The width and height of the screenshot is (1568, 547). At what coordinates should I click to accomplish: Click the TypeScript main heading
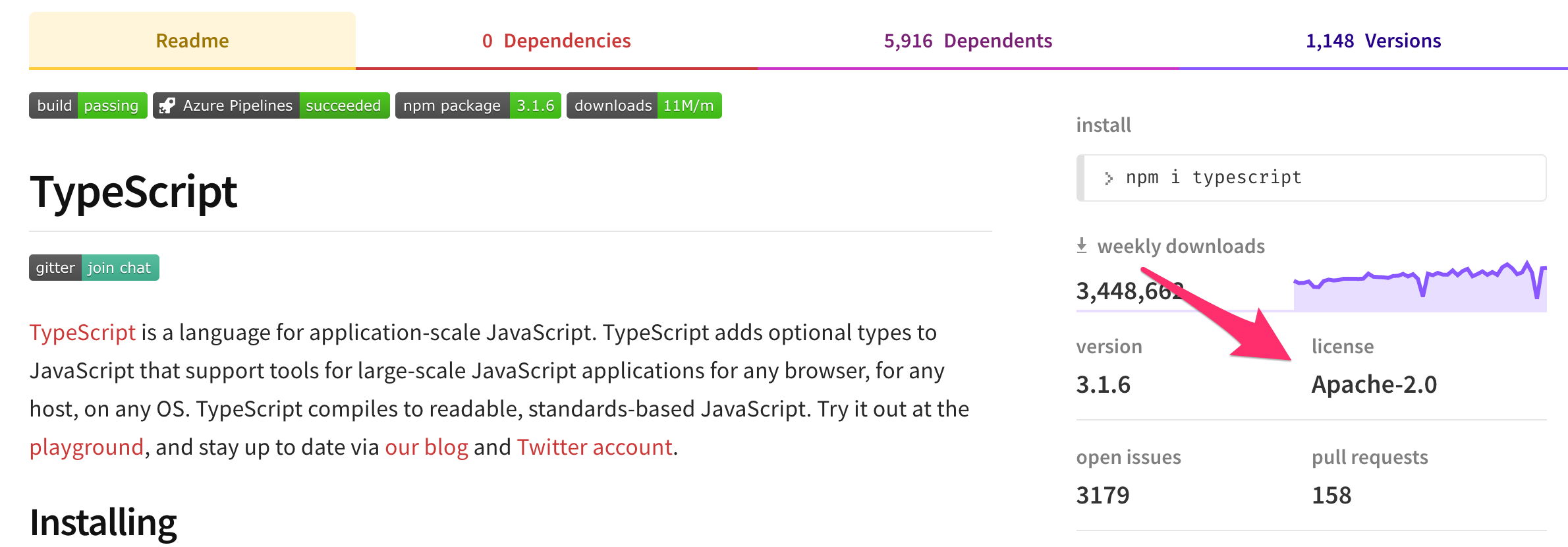coord(133,192)
